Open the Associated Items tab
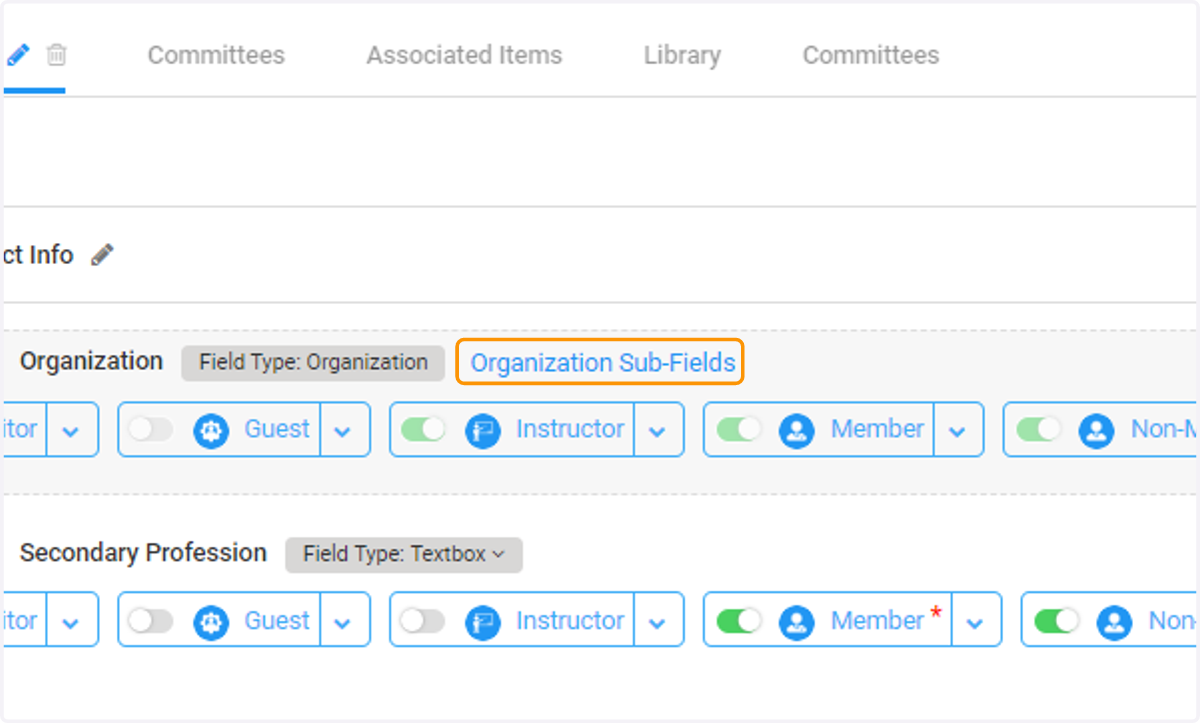 pyautogui.click(x=464, y=55)
